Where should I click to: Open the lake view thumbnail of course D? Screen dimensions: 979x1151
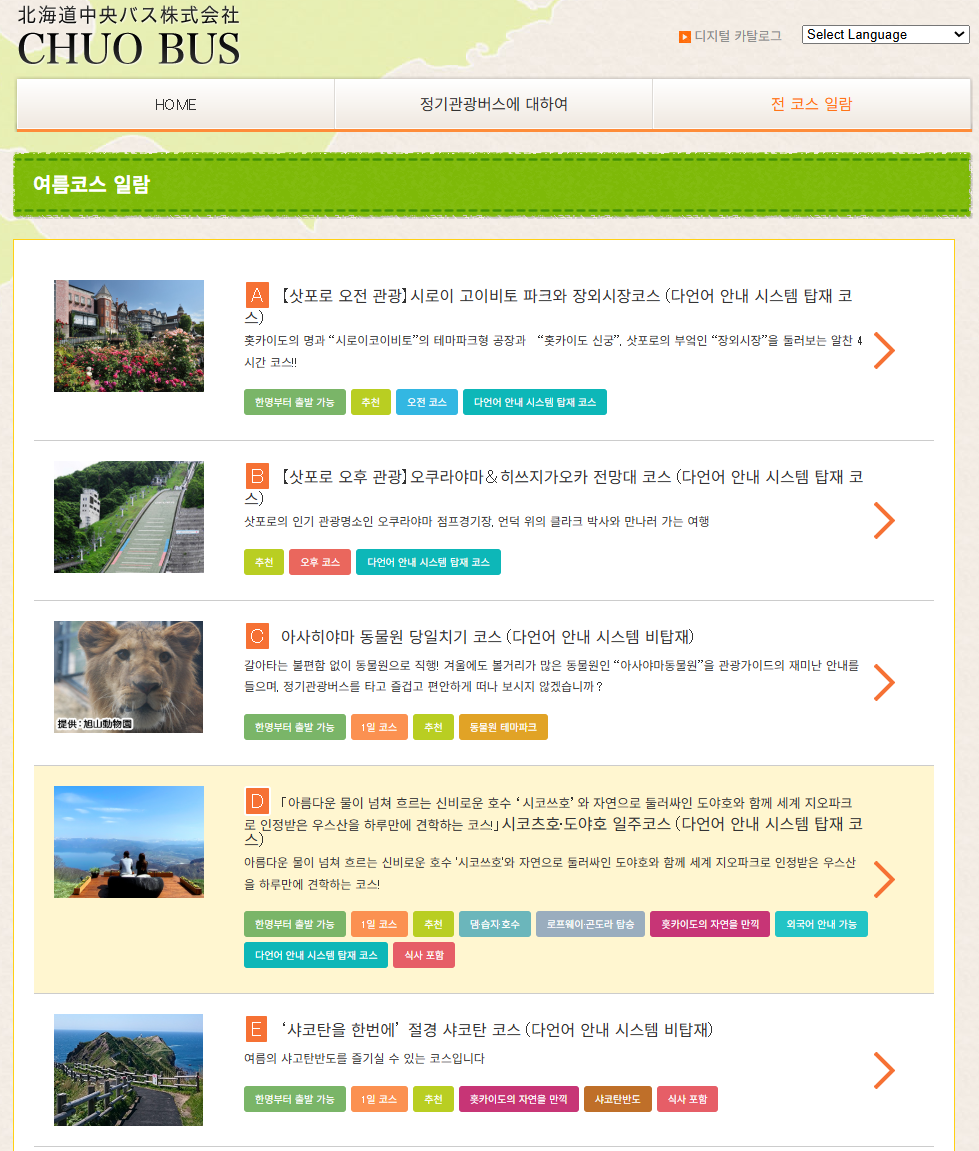128,842
